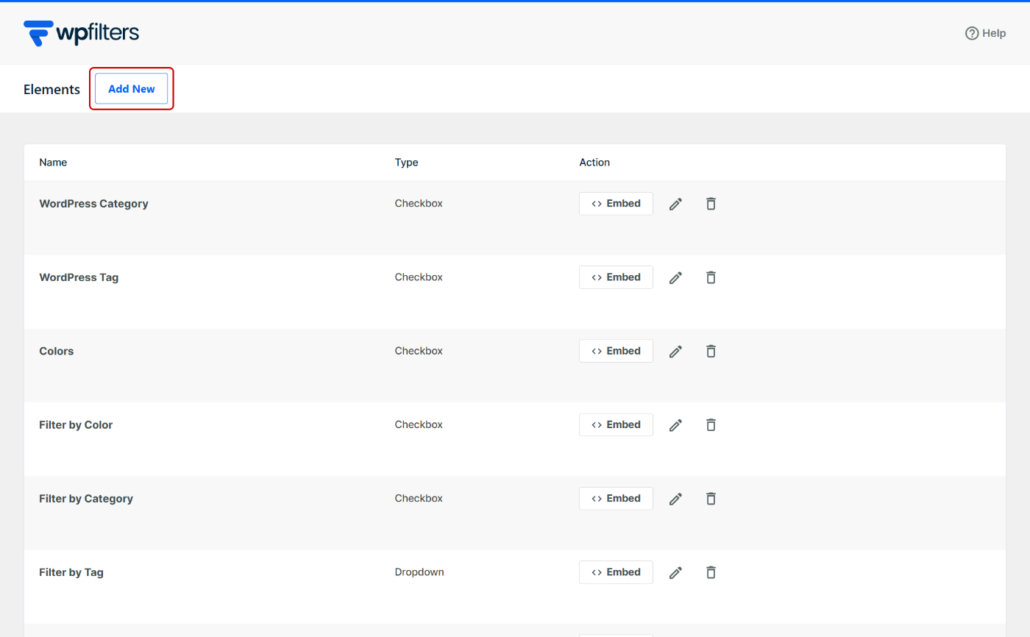This screenshot has height=637, width=1030.
Task: Click the Add New button
Action: (x=131, y=89)
